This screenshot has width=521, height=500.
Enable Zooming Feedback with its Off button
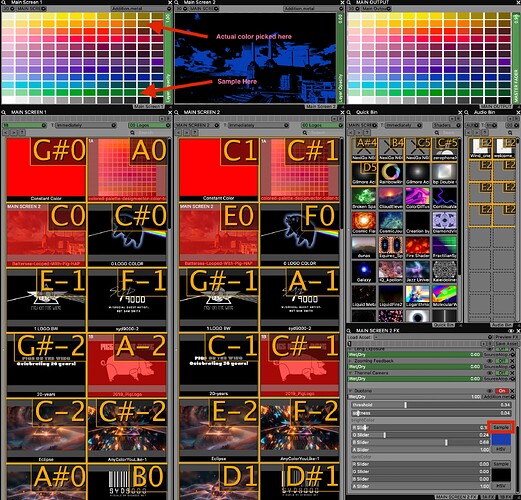coord(502,361)
